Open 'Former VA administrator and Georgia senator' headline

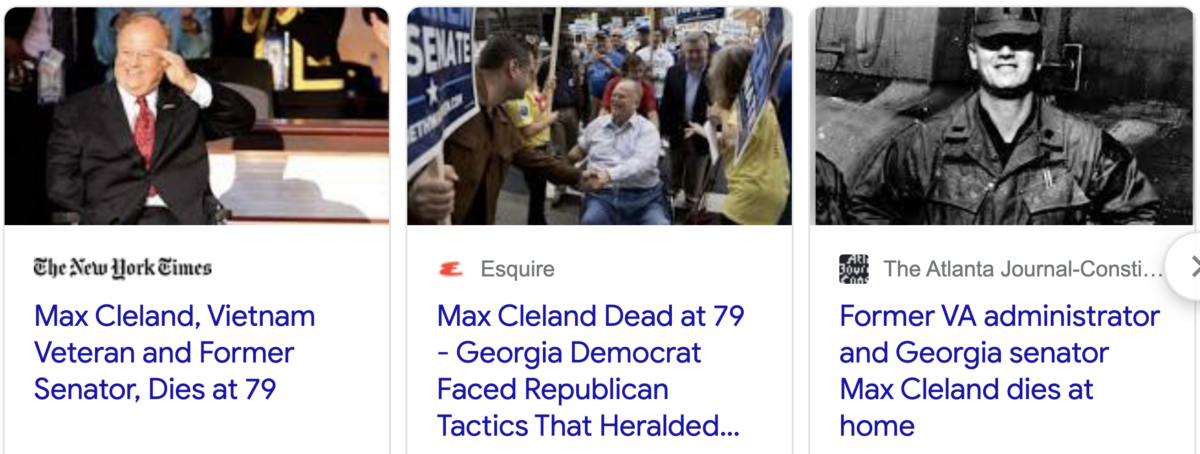click(x=1000, y=371)
